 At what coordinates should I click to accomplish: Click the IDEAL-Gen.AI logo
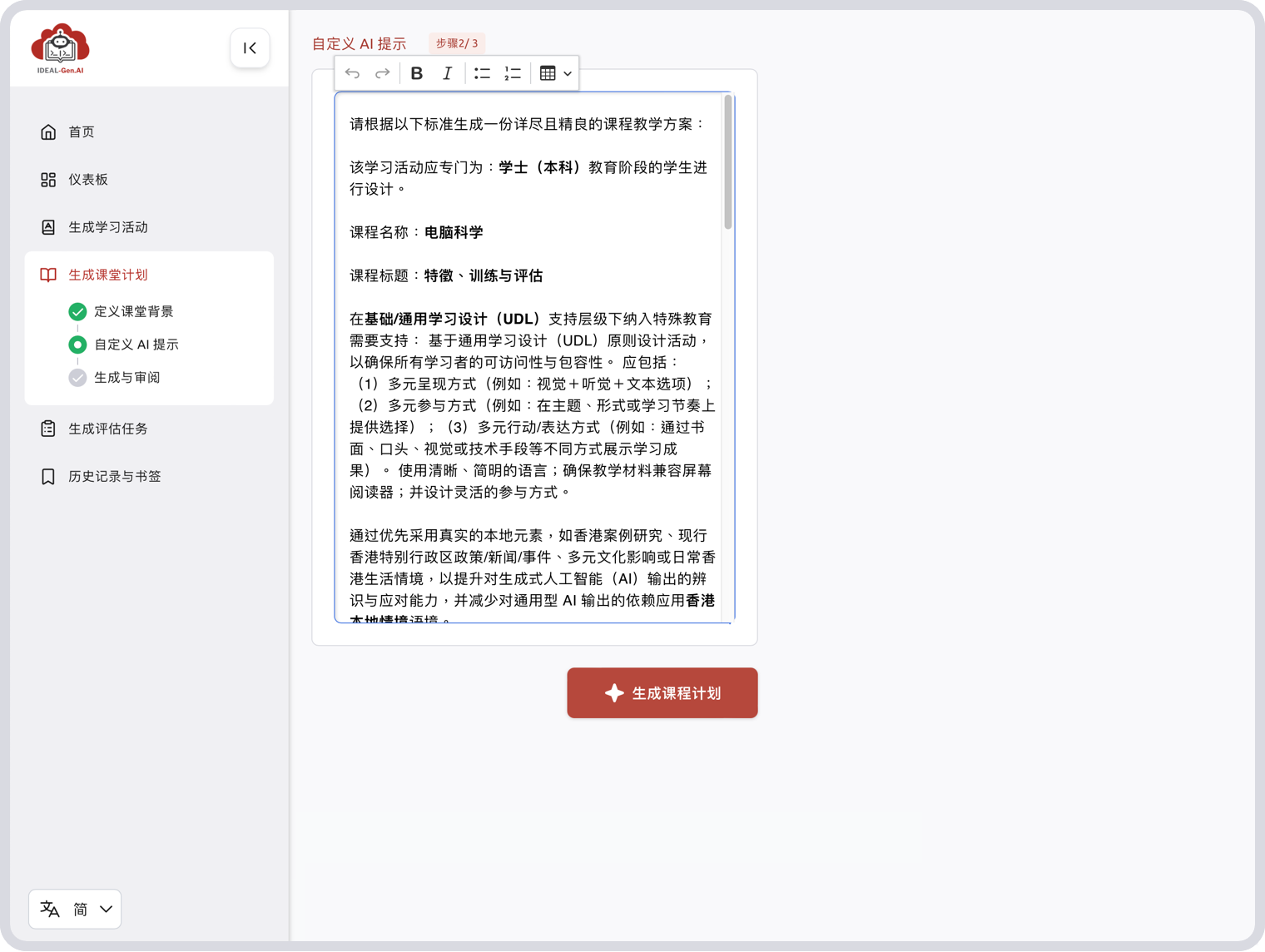[60, 48]
